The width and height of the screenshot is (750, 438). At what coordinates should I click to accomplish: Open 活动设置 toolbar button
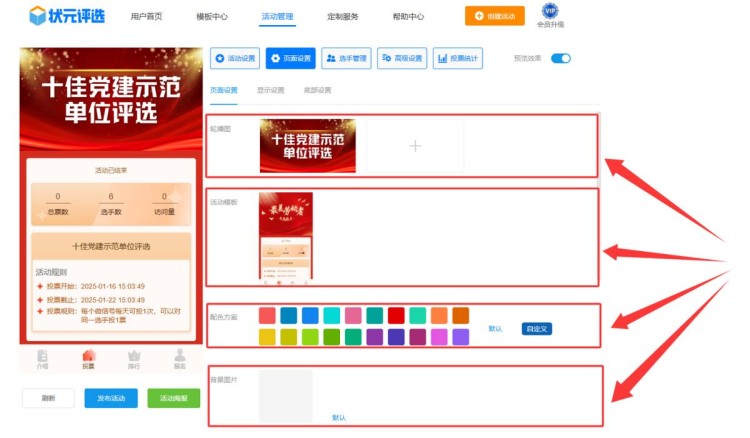click(236, 58)
